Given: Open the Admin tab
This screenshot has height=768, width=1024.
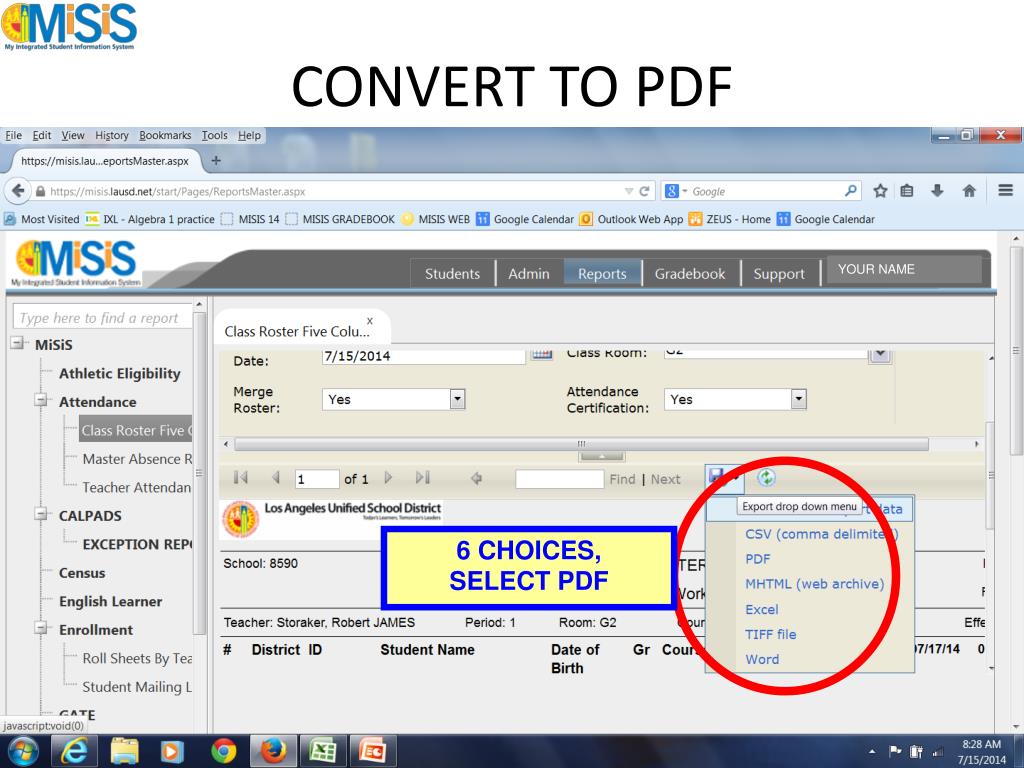Looking at the screenshot, I should click(529, 274).
